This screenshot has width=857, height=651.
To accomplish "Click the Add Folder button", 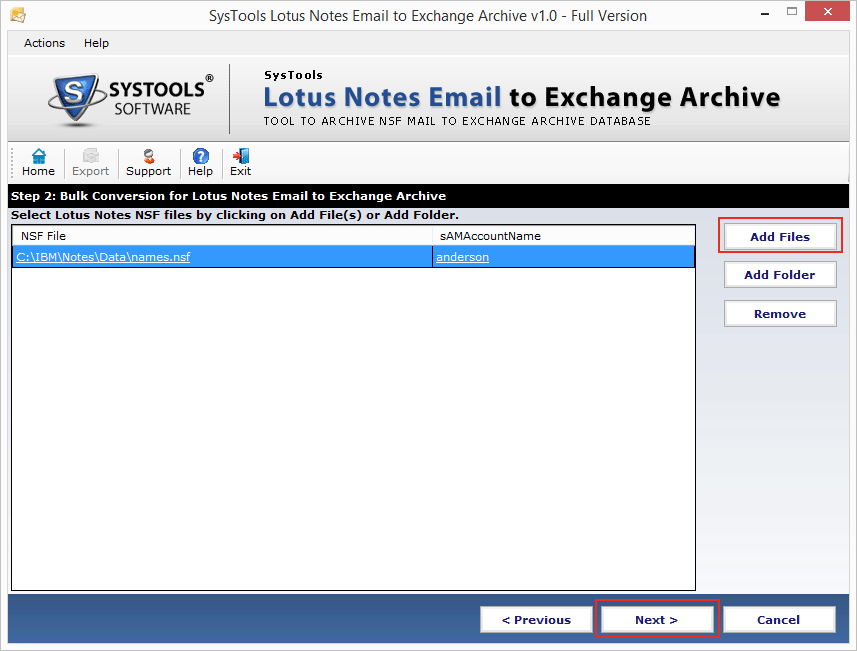I will (x=780, y=275).
